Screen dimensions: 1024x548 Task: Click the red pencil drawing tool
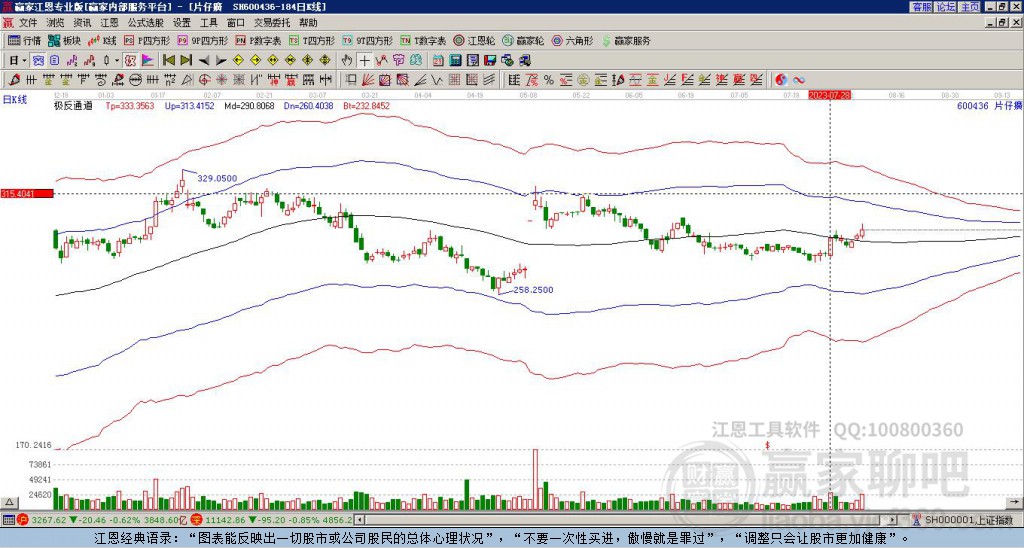tap(14, 80)
